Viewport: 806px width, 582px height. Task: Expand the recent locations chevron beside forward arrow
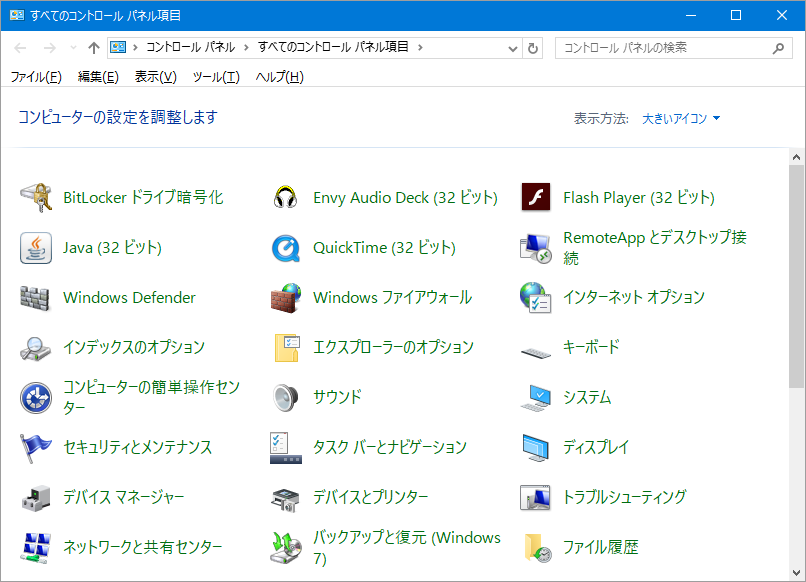(x=73, y=48)
